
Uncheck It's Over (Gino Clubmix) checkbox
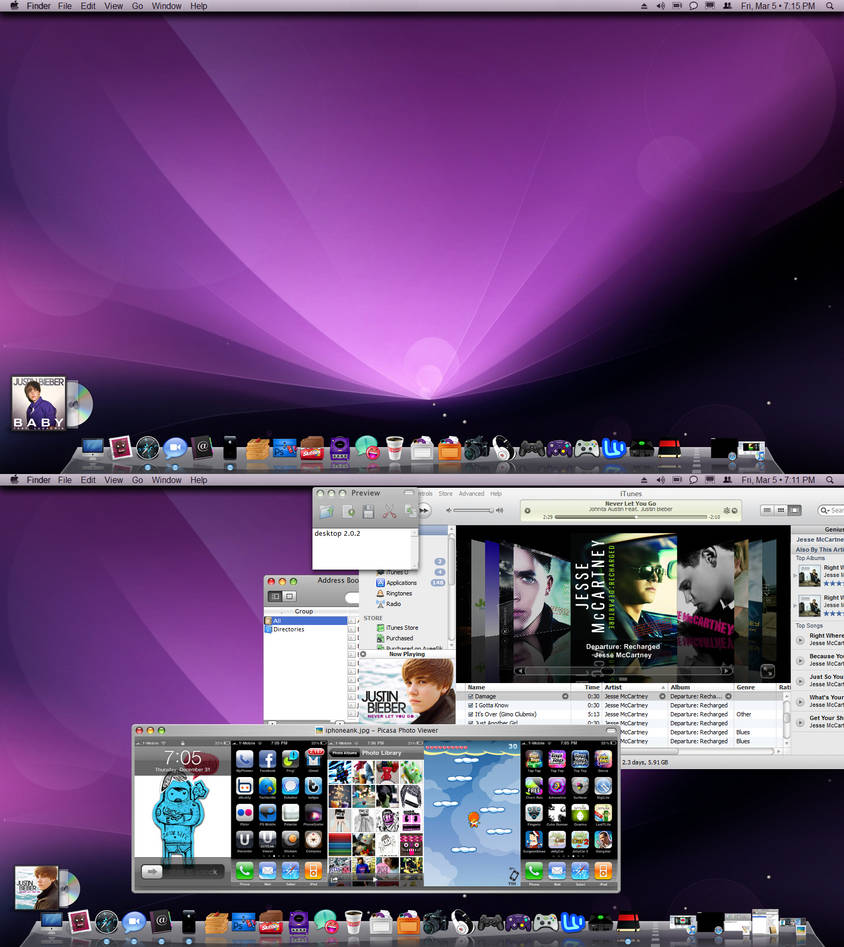(471, 714)
